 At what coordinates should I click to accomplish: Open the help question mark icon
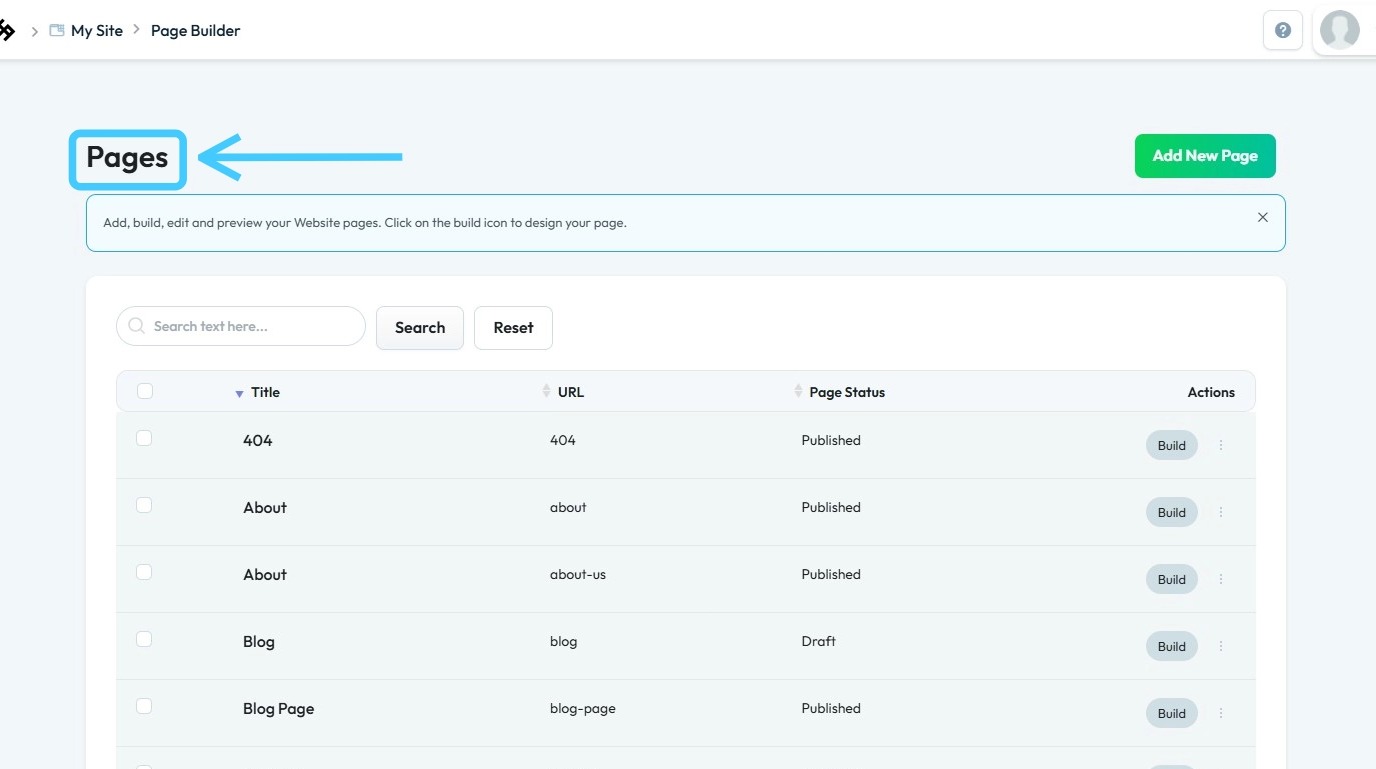pos(1283,30)
